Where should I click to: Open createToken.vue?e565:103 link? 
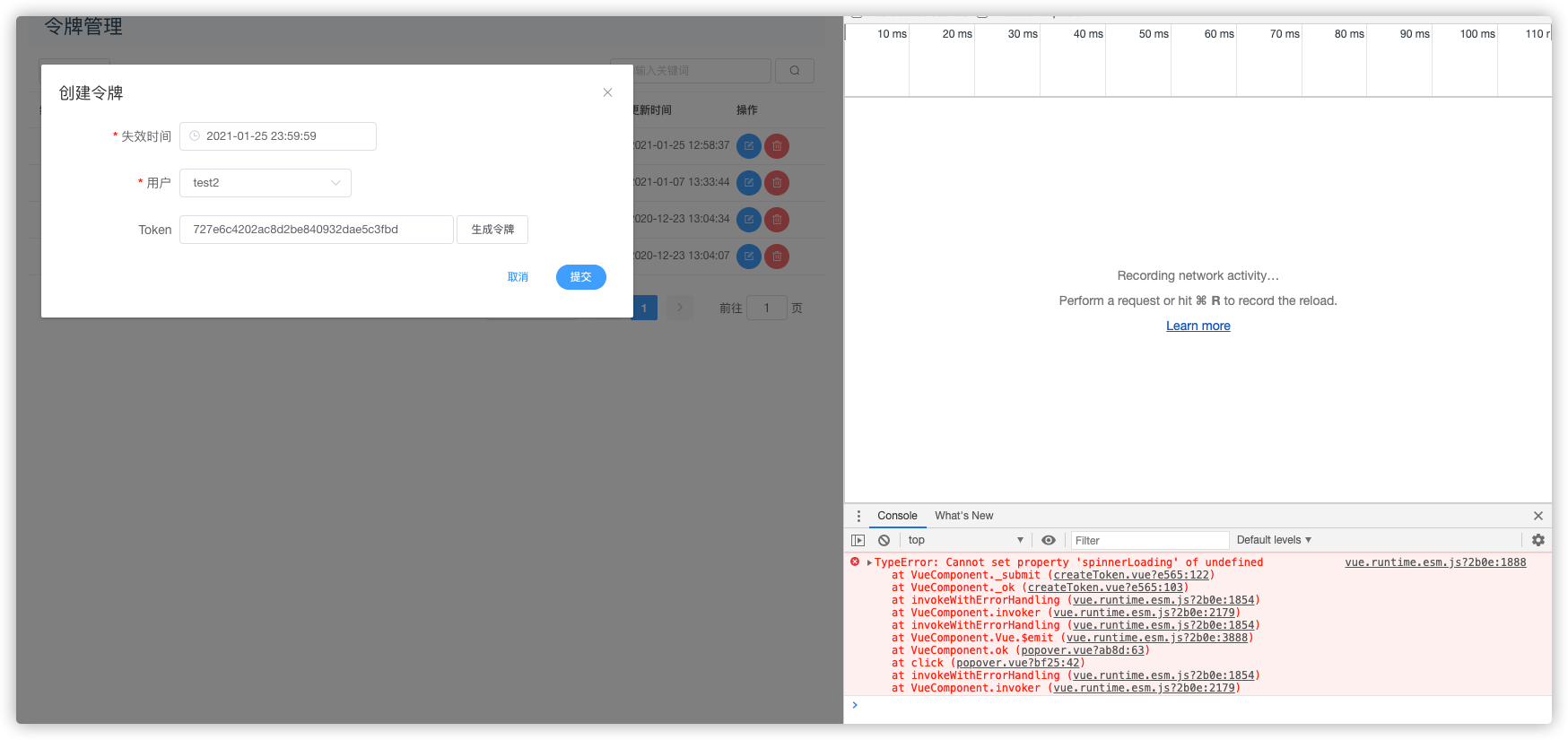click(1105, 588)
